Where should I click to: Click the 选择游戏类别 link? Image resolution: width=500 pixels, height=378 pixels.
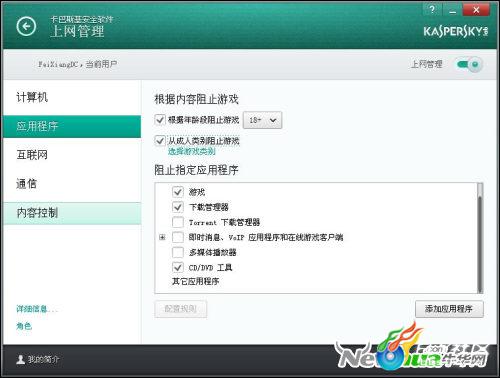(x=192, y=151)
